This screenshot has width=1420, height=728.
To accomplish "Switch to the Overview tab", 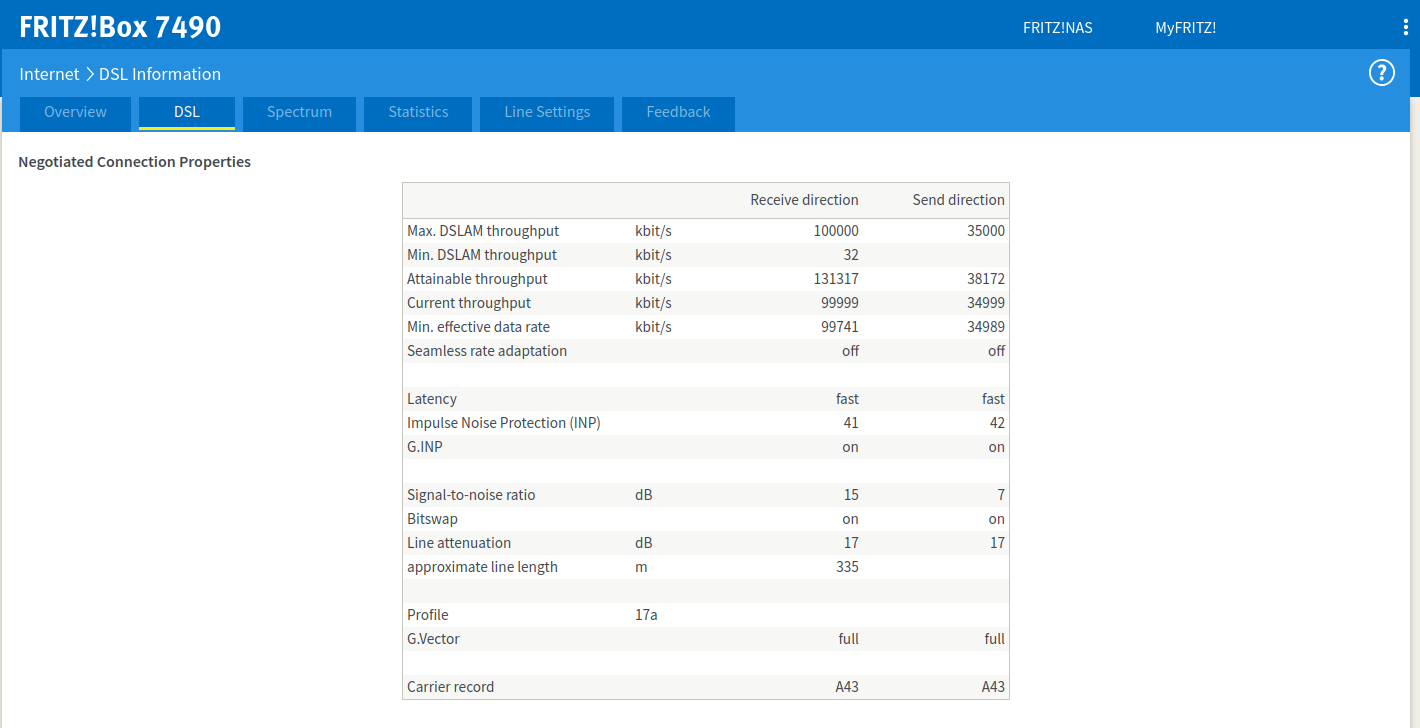I will click(x=75, y=112).
